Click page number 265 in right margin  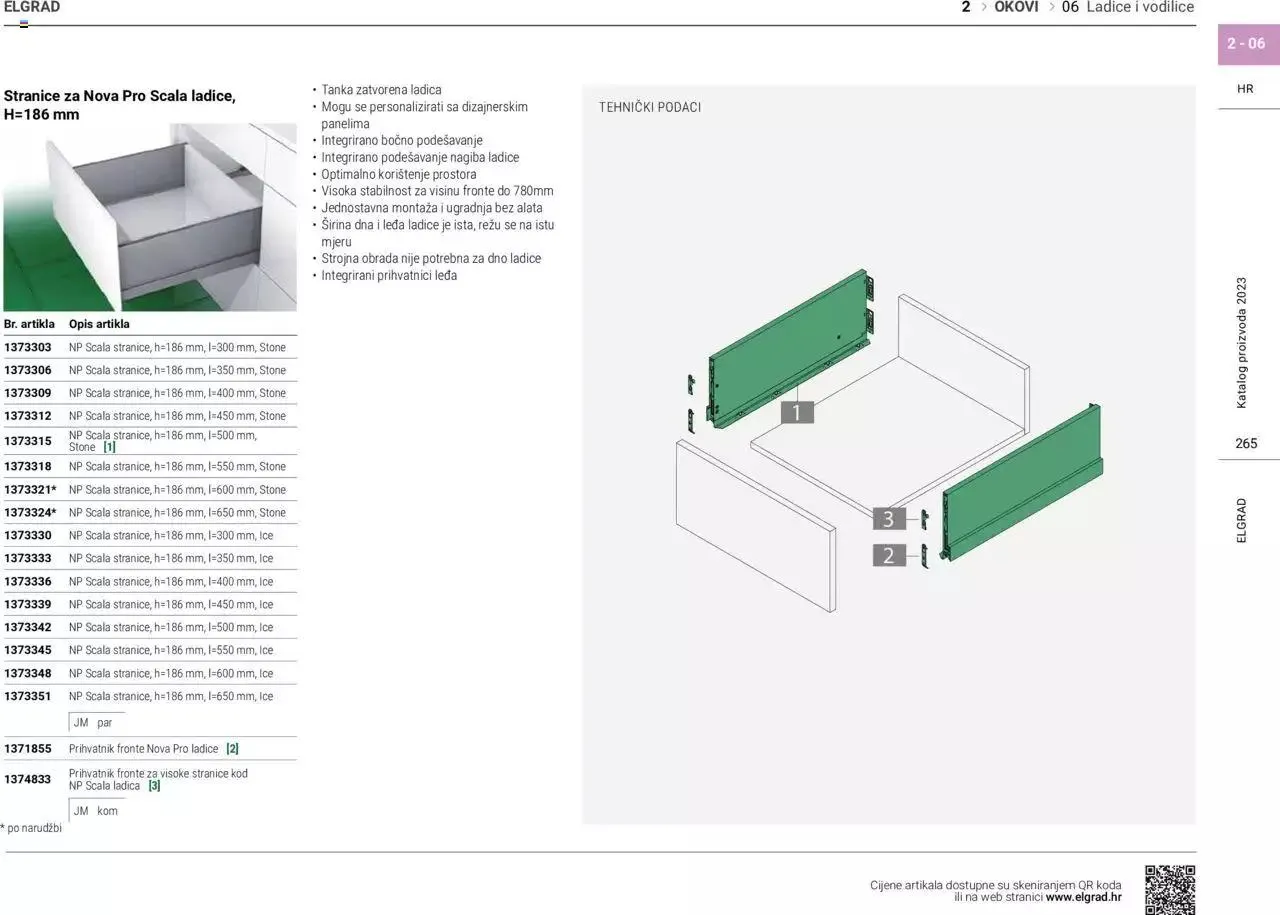[1246, 444]
